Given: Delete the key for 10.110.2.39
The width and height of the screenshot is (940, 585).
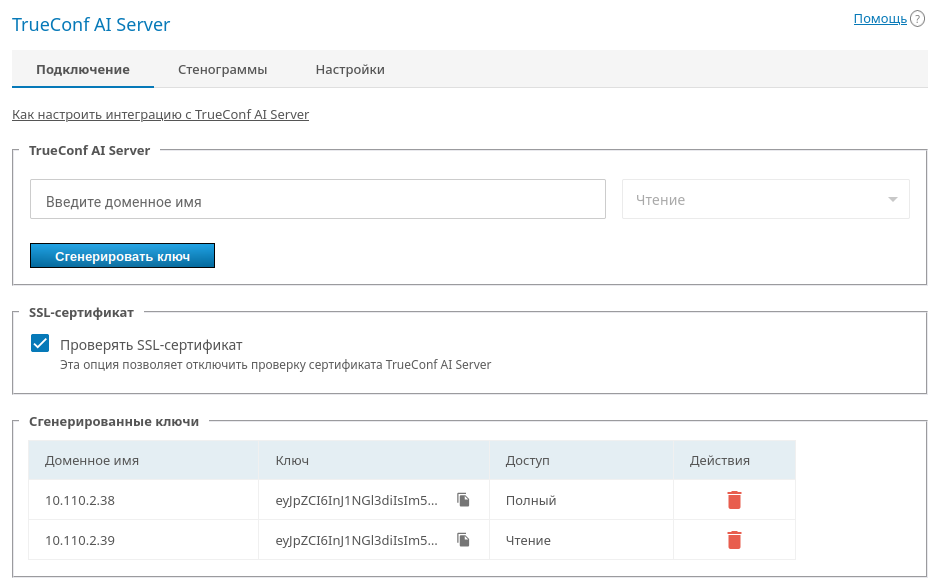Looking at the screenshot, I should point(734,540).
